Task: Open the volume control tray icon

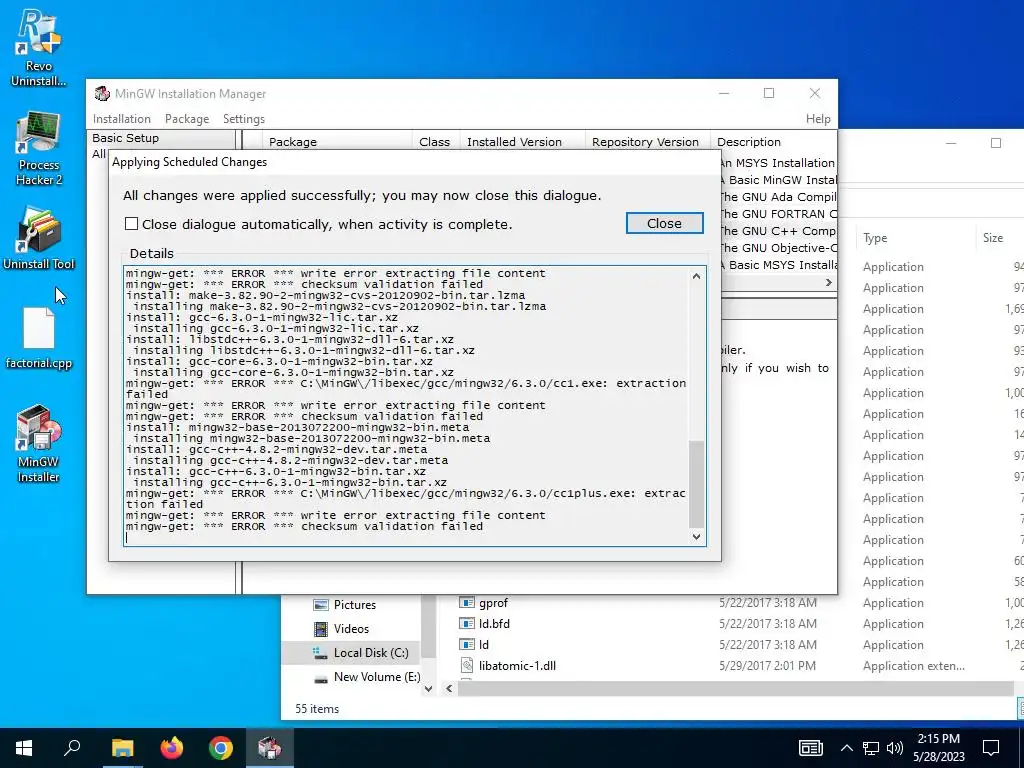Action: [x=895, y=748]
